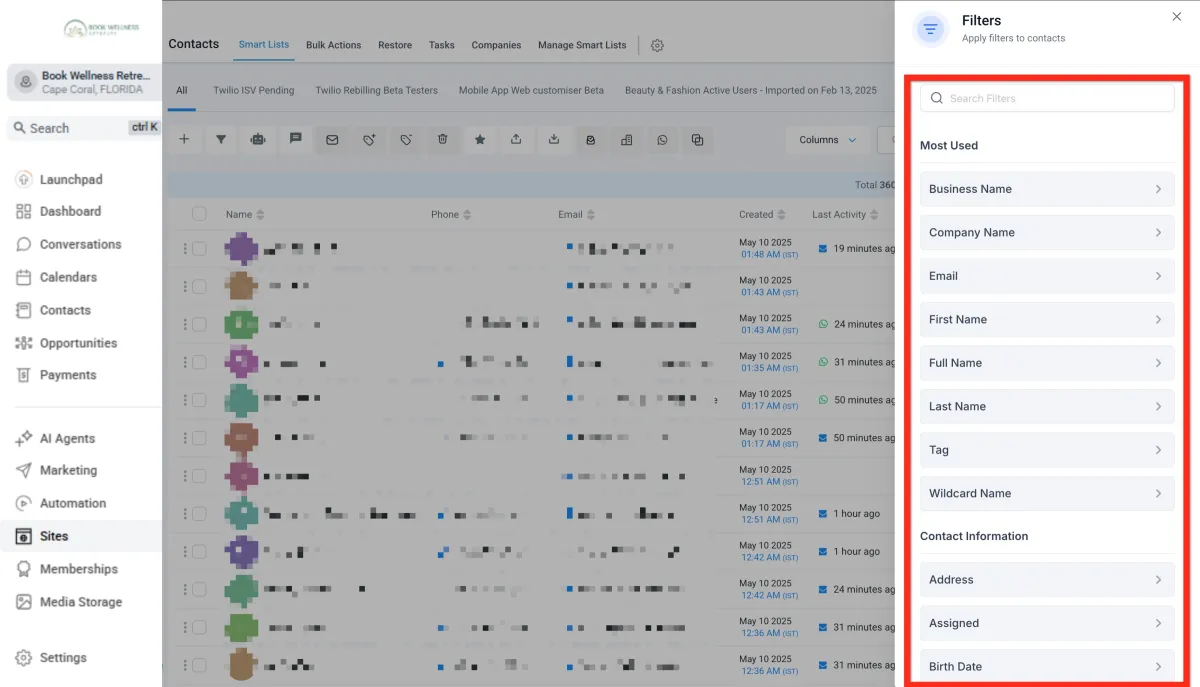
Task: Switch to the Companies tab
Action: (497, 45)
